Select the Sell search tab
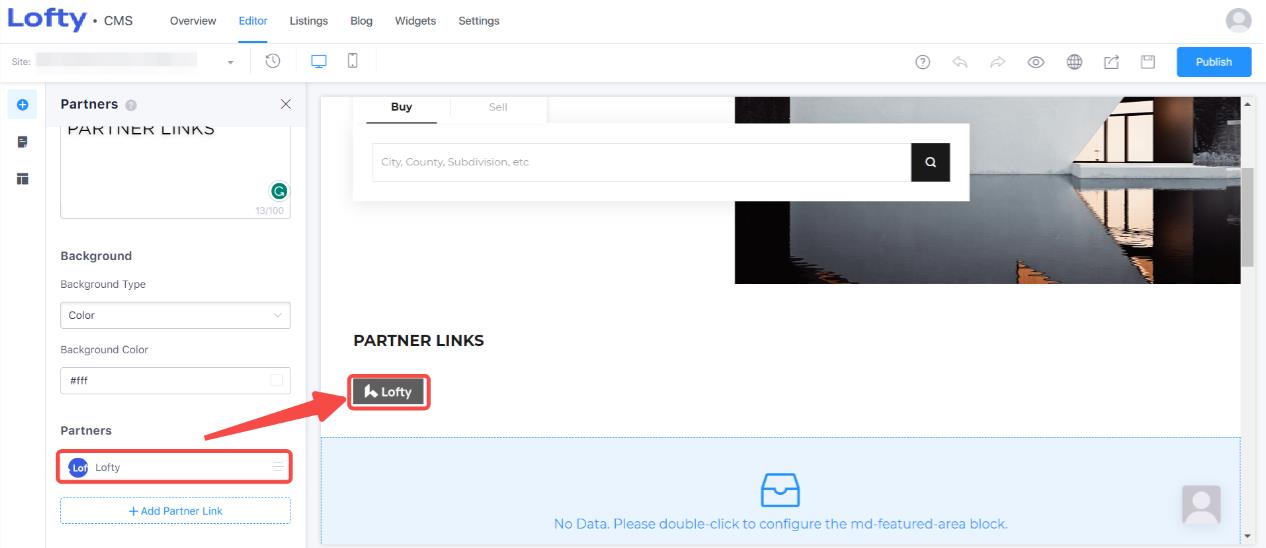Image resolution: width=1266 pixels, height=548 pixels. pyautogui.click(x=498, y=107)
